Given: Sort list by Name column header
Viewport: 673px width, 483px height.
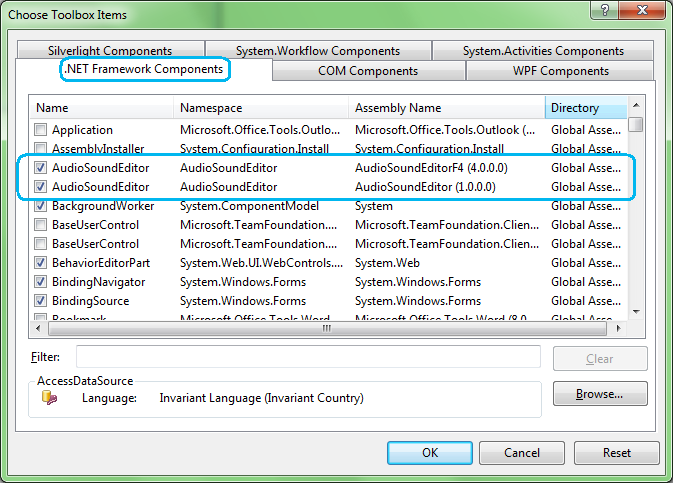Looking at the screenshot, I should (103, 108).
